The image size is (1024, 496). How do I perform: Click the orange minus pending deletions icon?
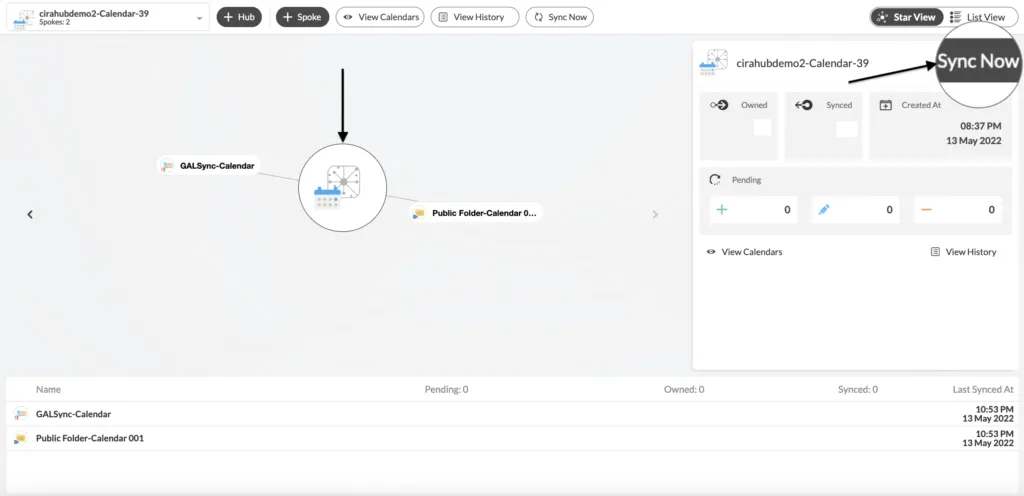pyautogui.click(x=926, y=209)
